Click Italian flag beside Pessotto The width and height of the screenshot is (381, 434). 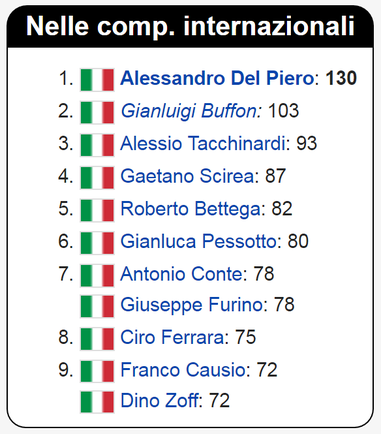point(97,243)
